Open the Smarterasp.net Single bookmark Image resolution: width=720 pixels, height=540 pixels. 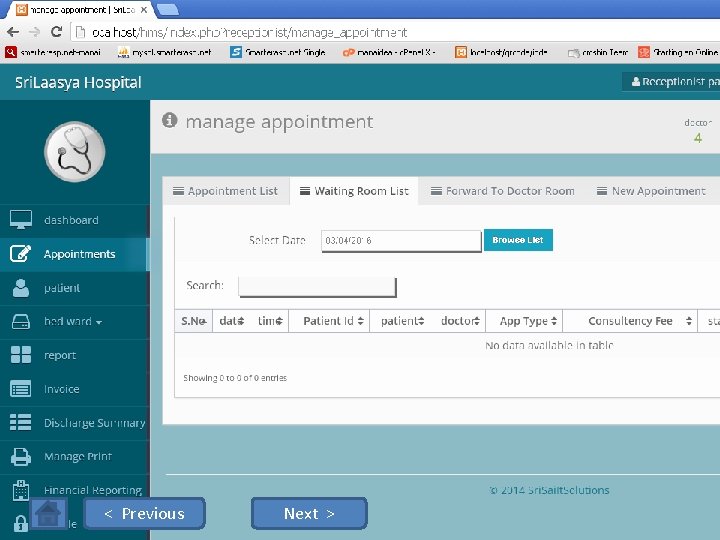(278, 52)
